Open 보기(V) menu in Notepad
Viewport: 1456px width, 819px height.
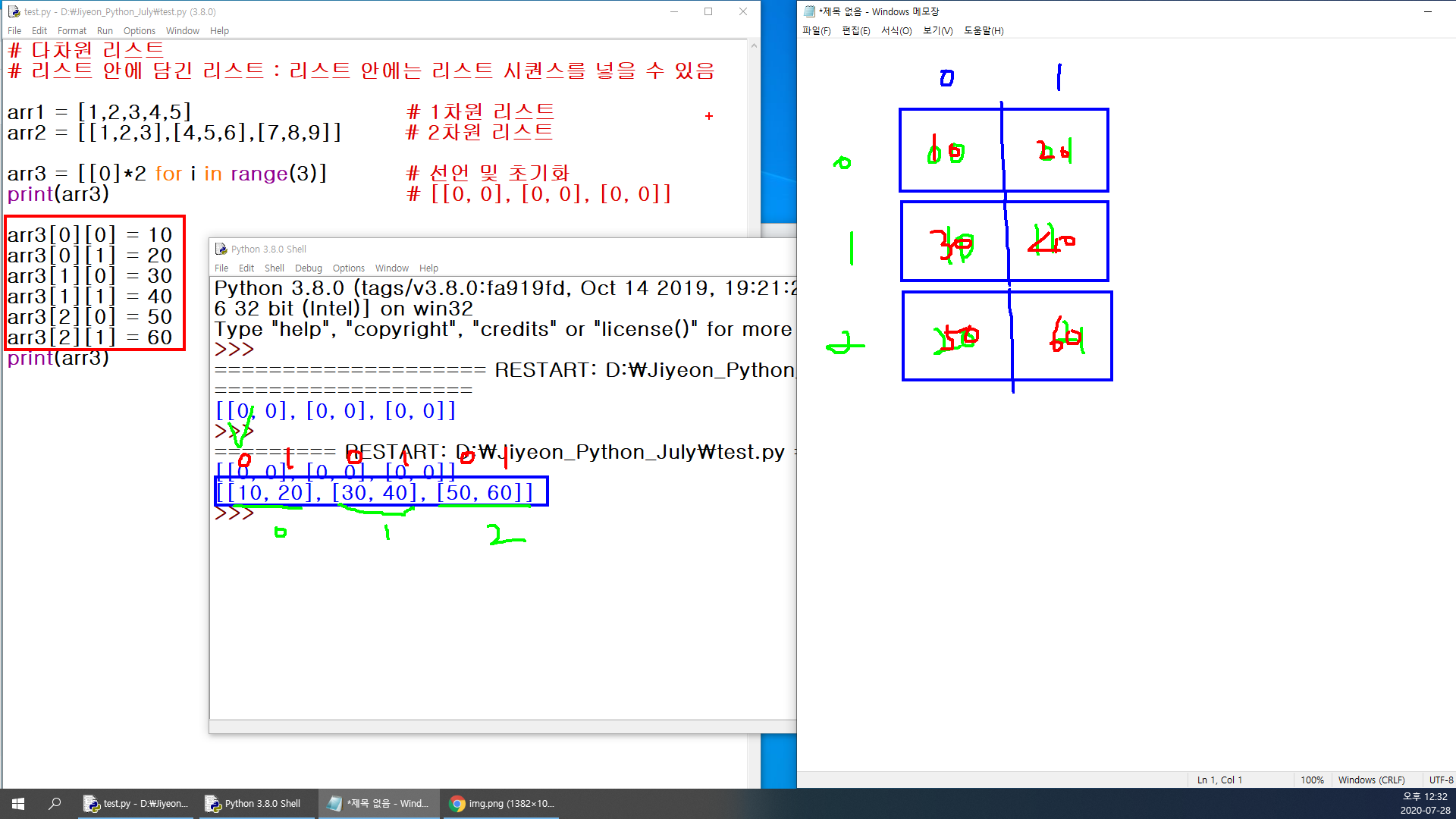[x=937, y=31]
